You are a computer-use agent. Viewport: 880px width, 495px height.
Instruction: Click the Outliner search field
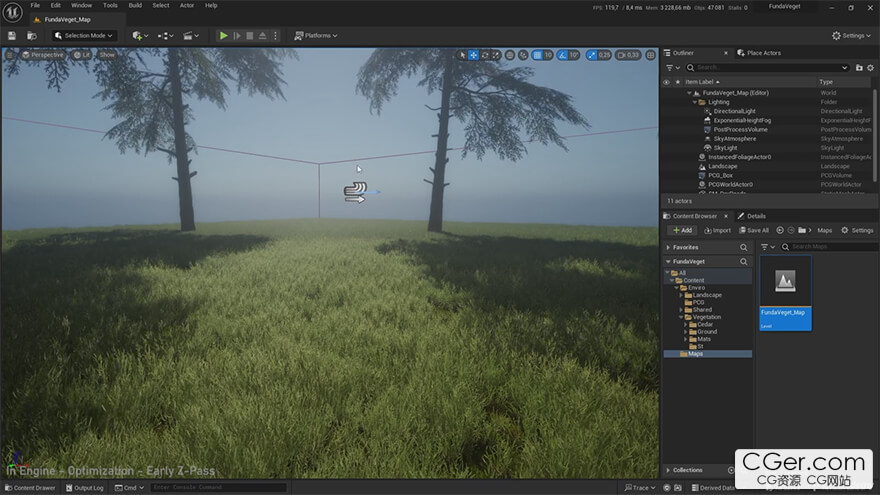767,67
